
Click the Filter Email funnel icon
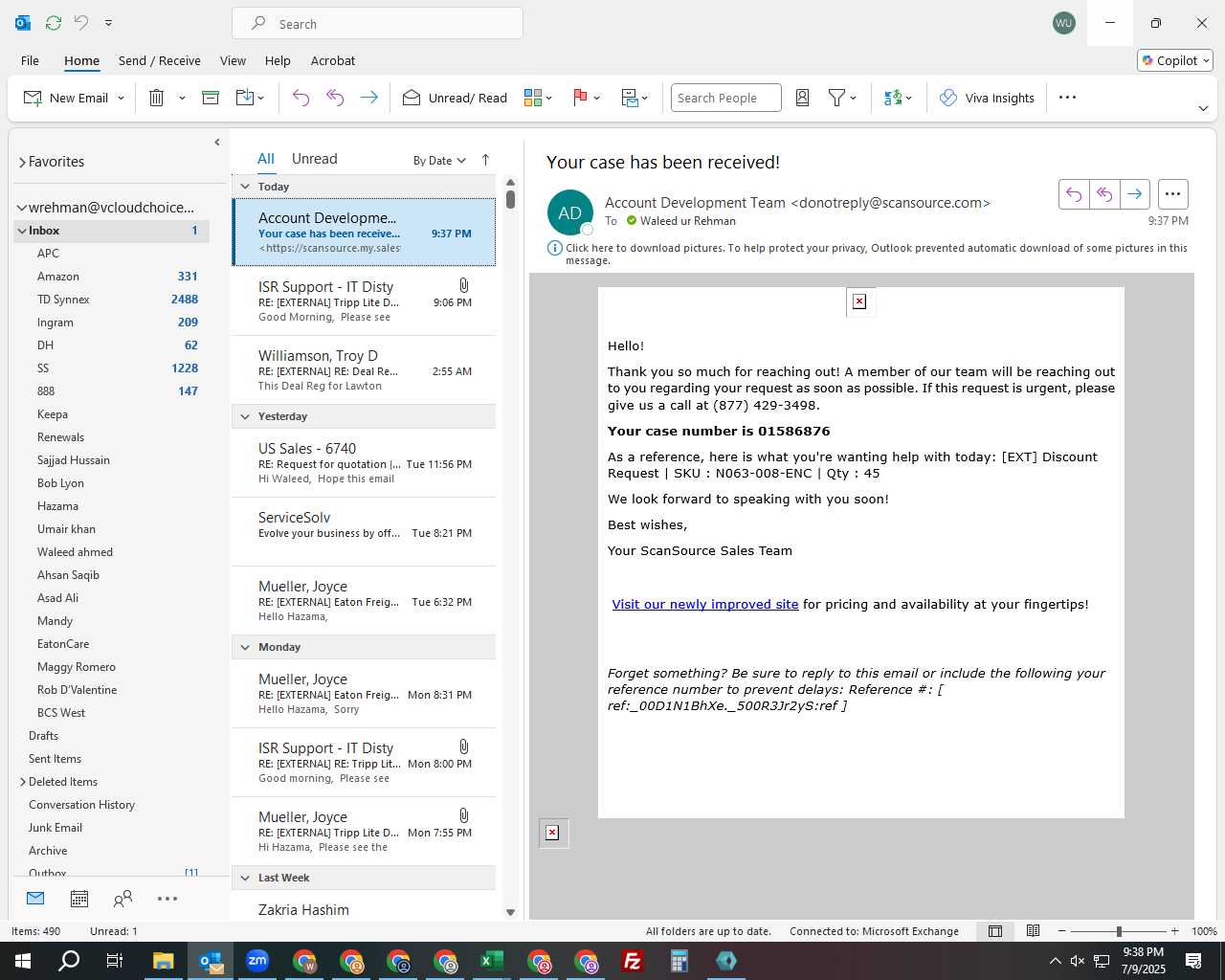(x=836, y=98)
